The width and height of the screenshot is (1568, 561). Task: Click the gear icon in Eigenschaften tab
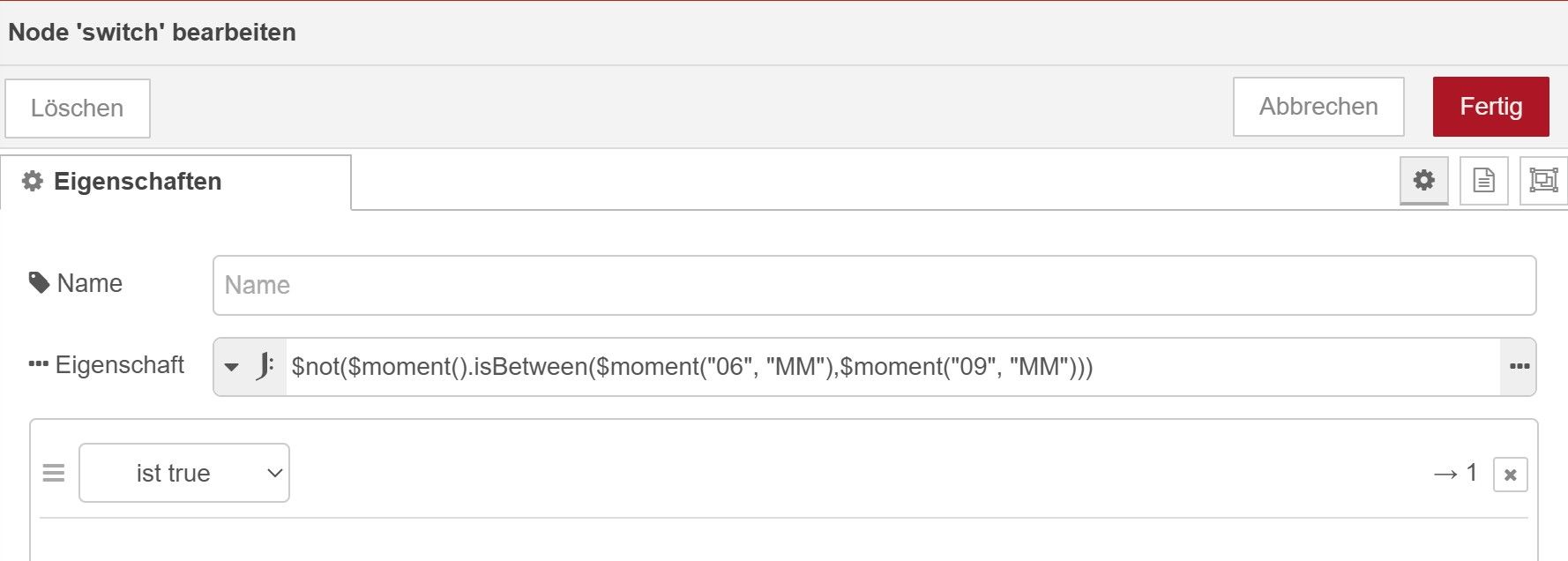click(x=33, y=182)
